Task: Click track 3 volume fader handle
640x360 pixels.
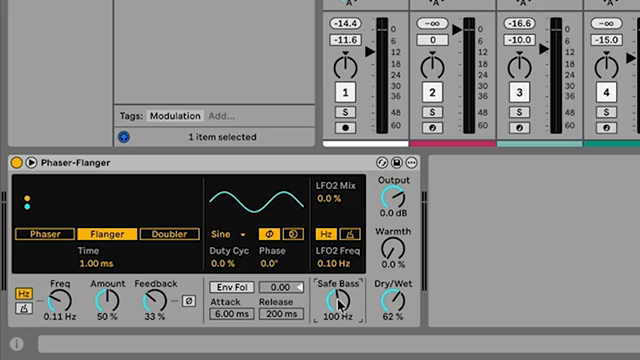Action: 544,49
